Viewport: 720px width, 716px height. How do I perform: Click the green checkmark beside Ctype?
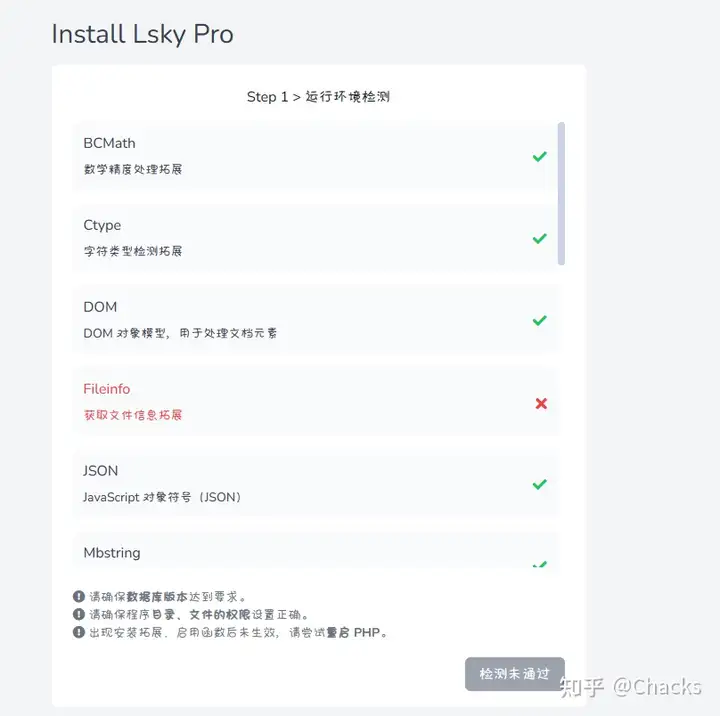click(540, 238)
